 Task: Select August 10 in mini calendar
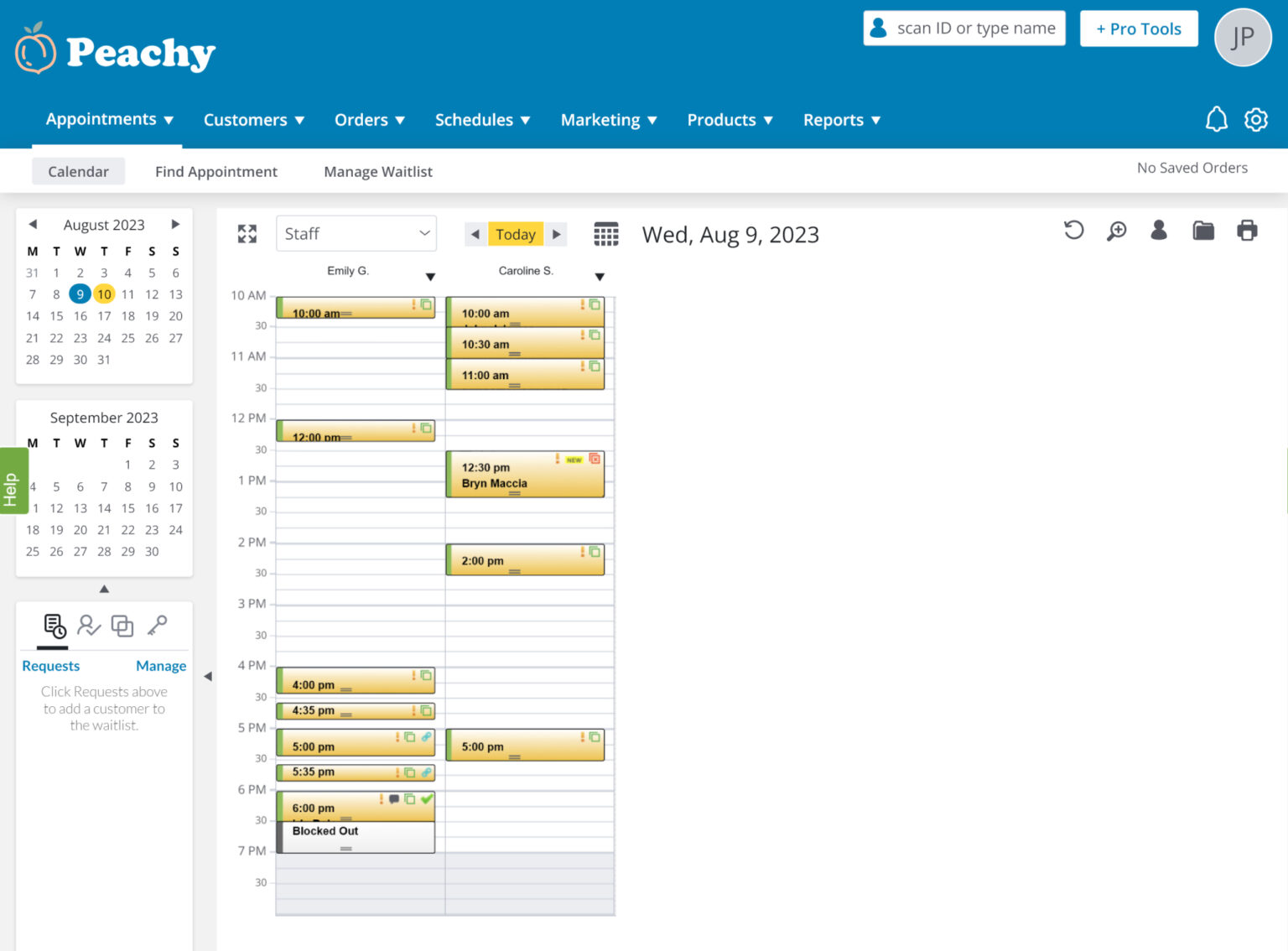click(x=104, y=294)
